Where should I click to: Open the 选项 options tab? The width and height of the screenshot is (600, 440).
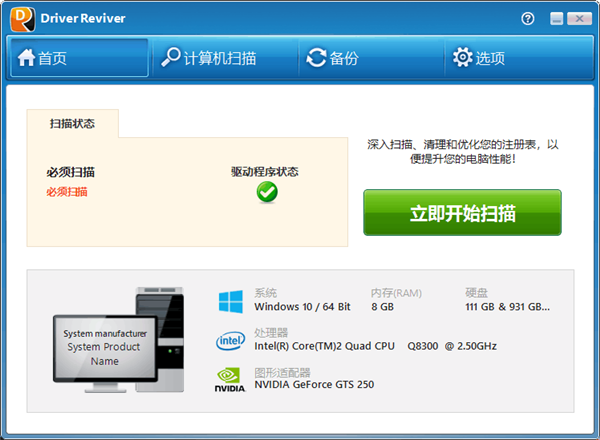click(518, 58)
